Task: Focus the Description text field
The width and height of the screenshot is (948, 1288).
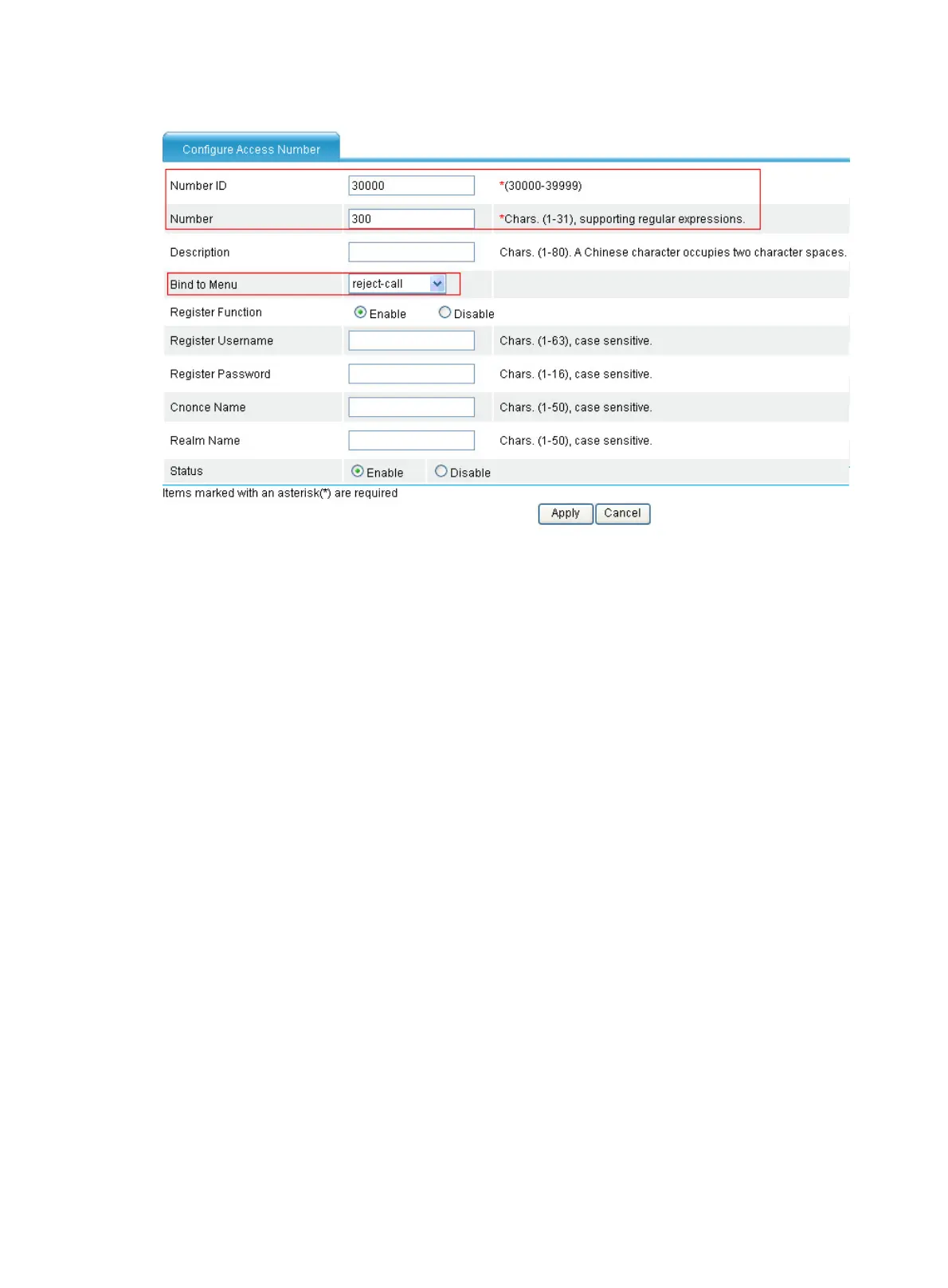Action: point(411,252)
